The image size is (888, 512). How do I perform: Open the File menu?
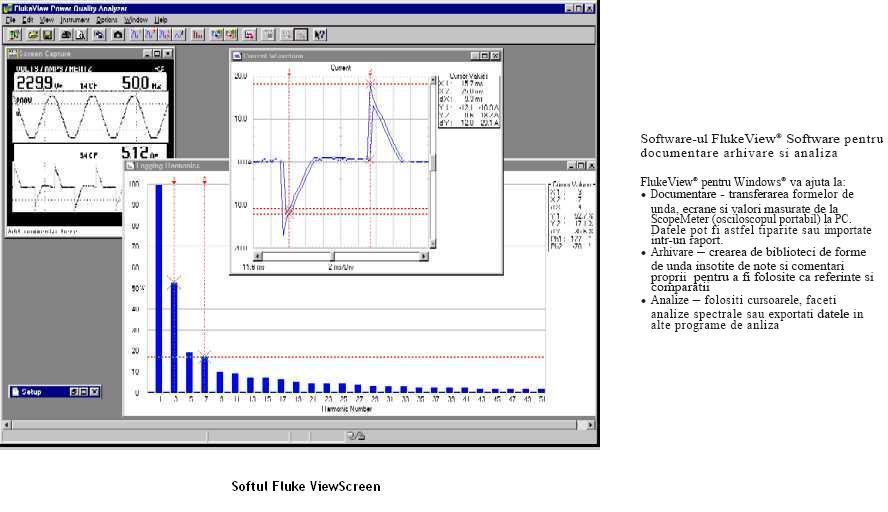[x=11, y=20]
